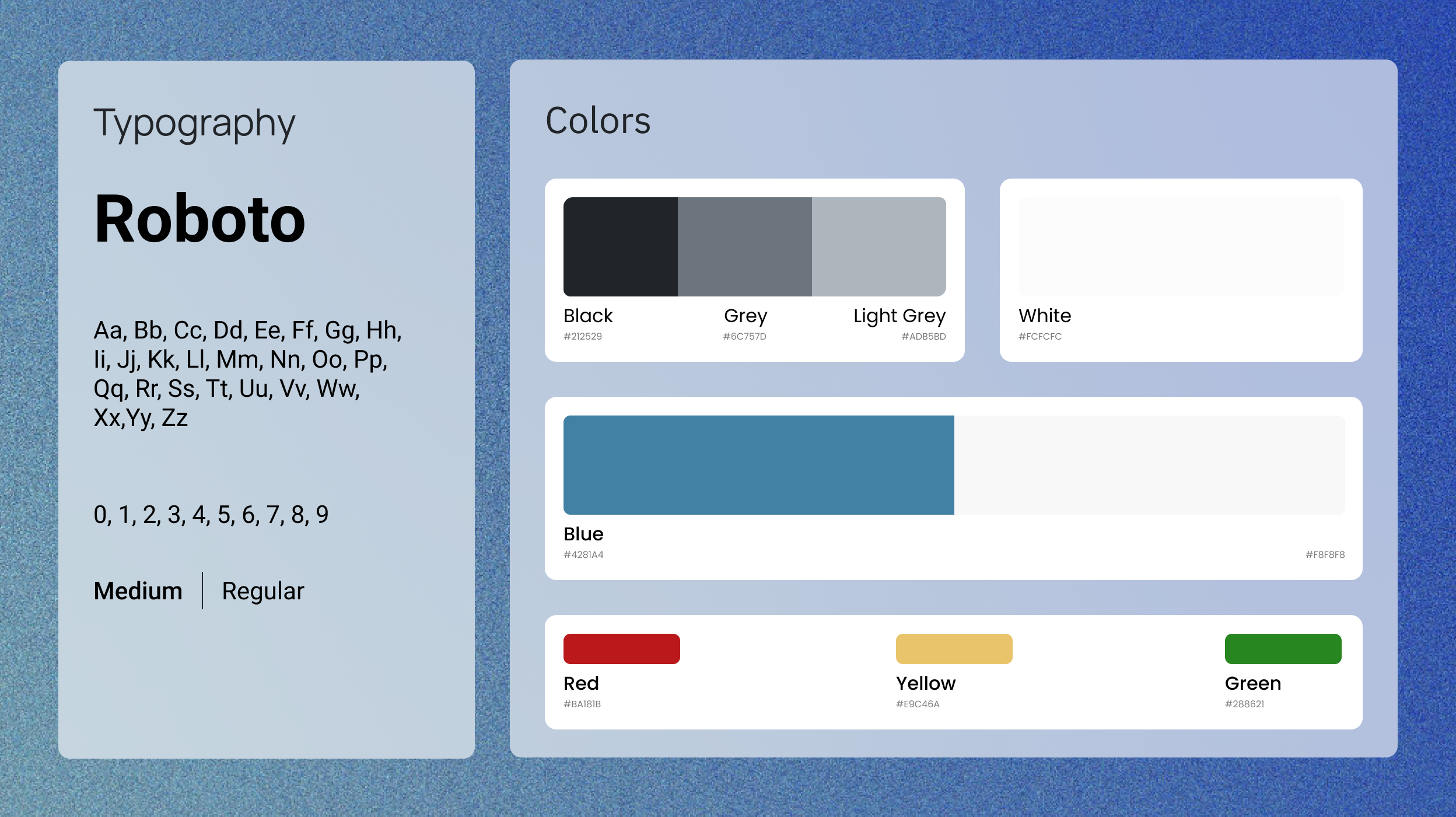Click the Colors heading

pos(598,121)
